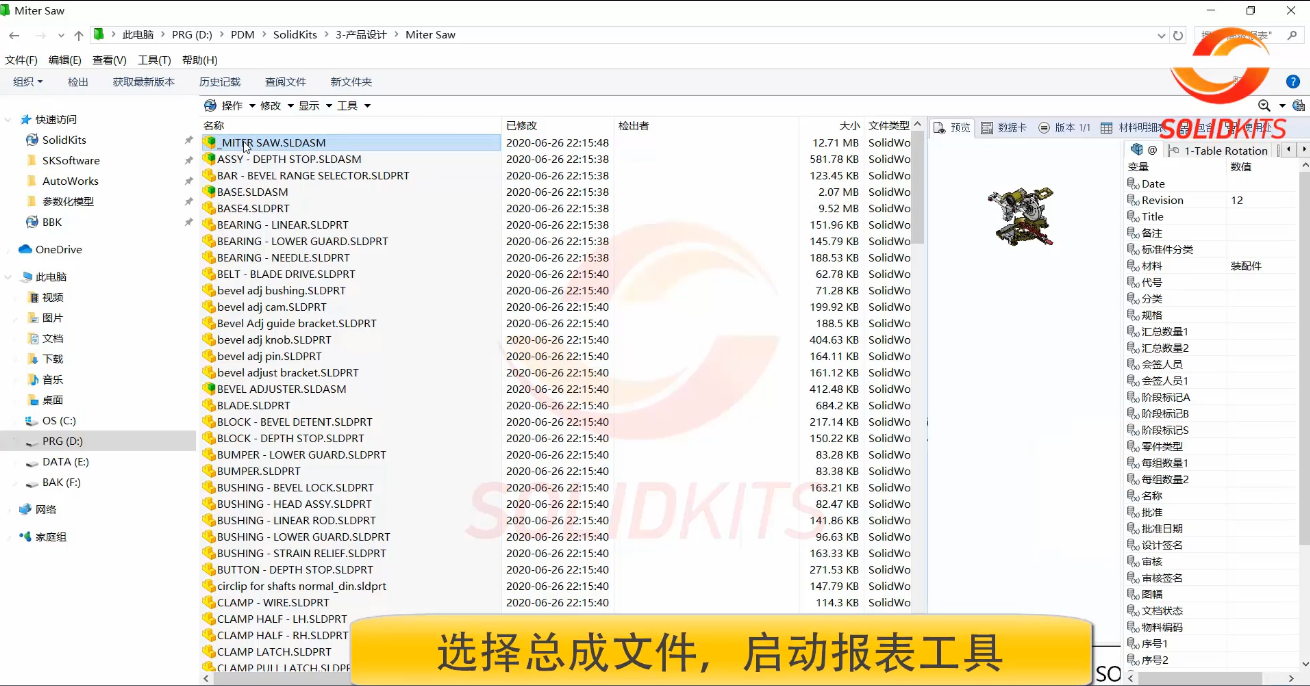Click the OneDrive cloud icon in sidebar

[x=25, y=250]
